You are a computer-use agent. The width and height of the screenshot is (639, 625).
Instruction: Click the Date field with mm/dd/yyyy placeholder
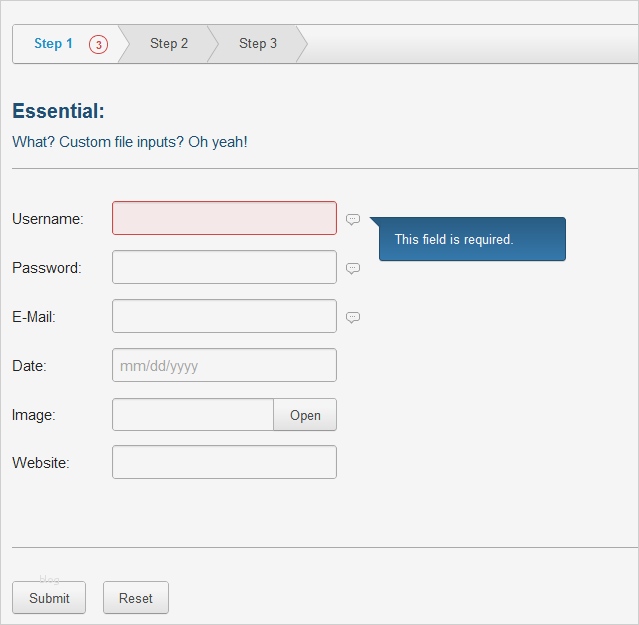(224, 365)
